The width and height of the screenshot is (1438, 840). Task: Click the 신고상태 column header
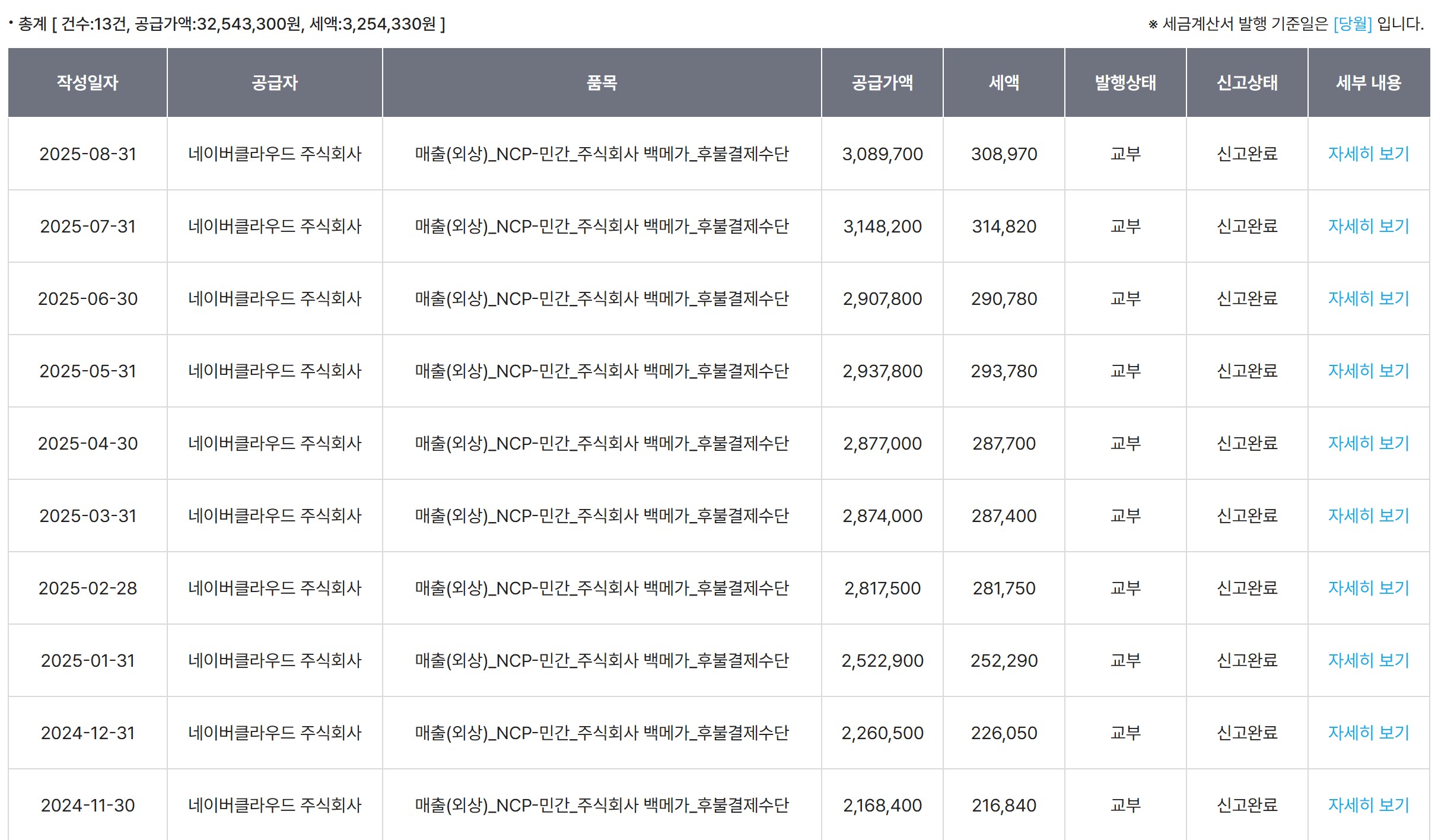[1247, 82]
